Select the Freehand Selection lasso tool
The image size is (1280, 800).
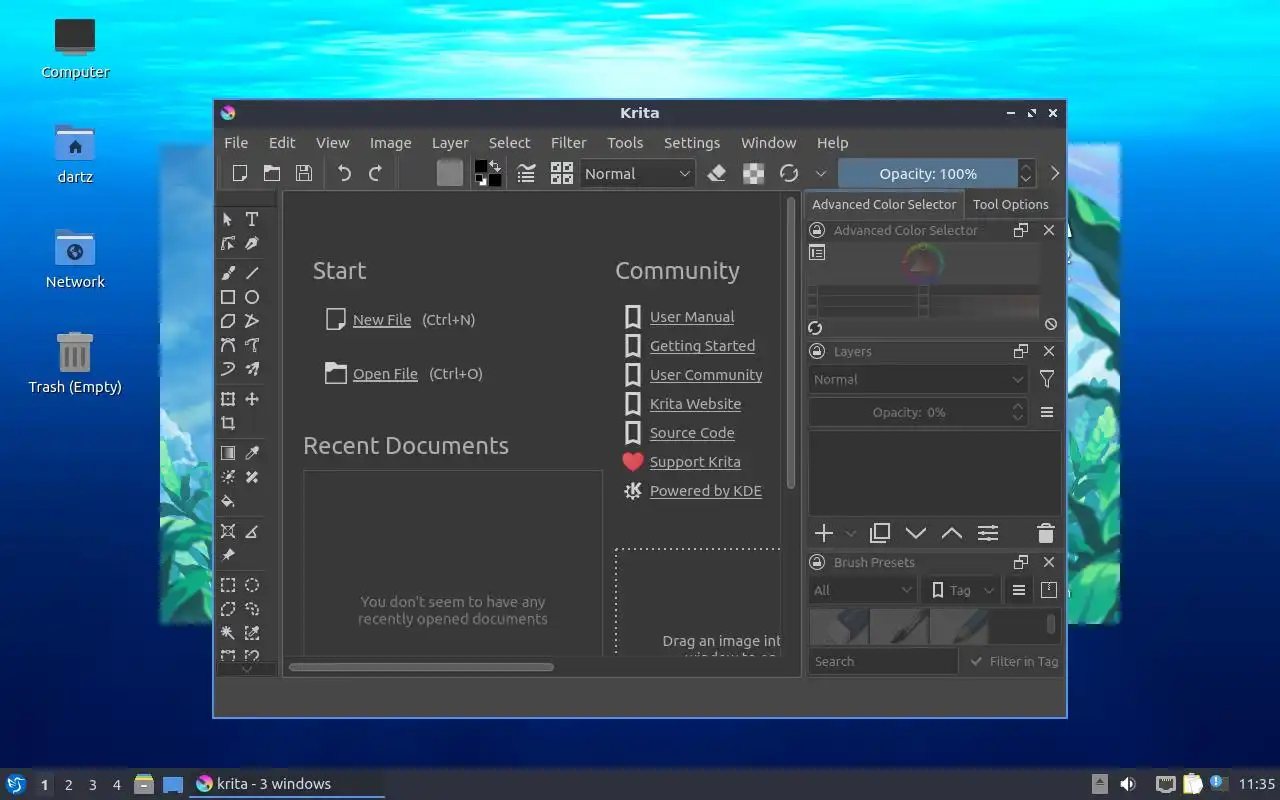(252, 609)
